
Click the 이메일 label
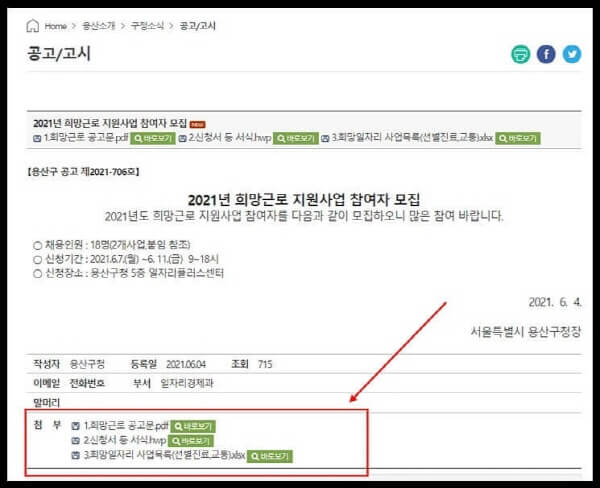point(47,383)
